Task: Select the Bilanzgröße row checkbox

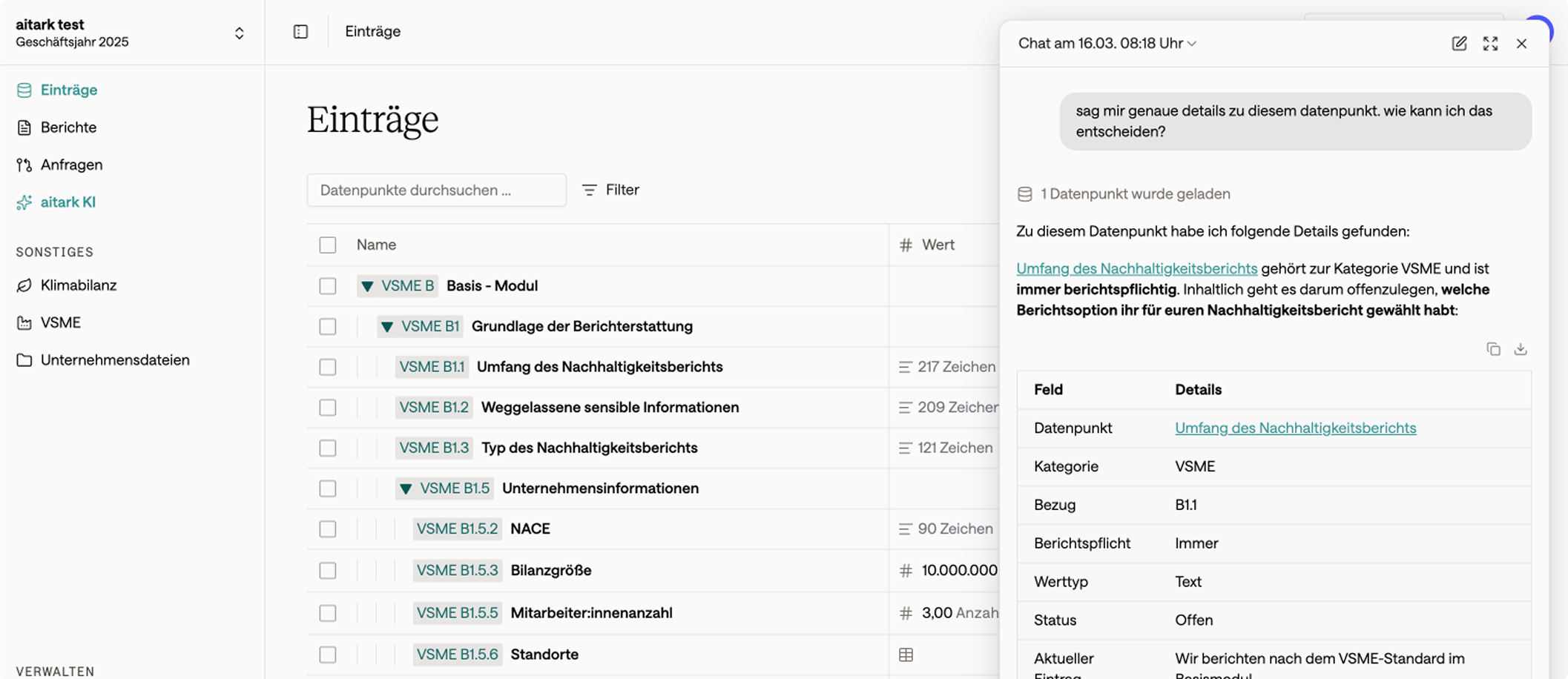Action: point(328,570)
